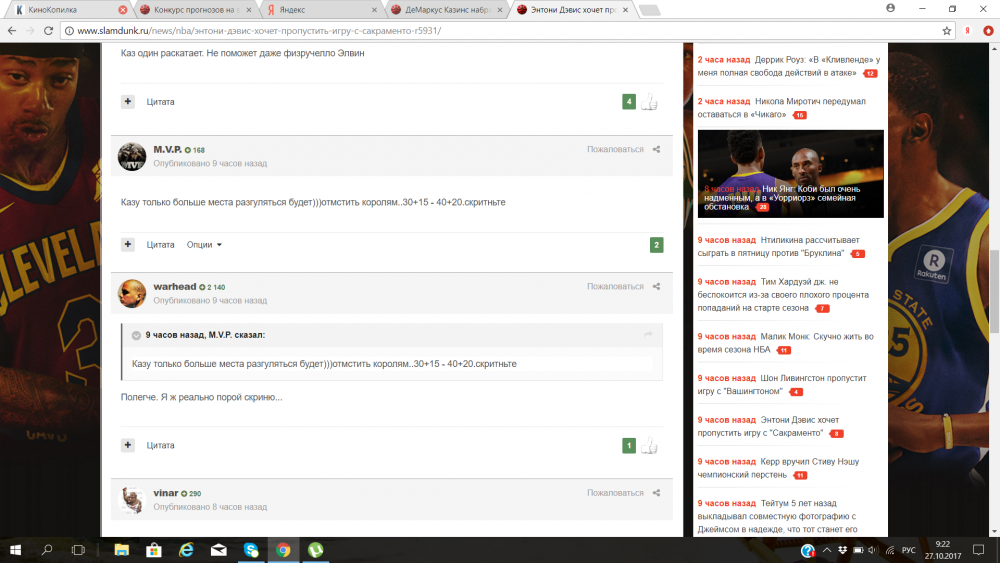Click the plus multi-quote button under M.V.P.'s comment
1000x563 pixels.
pos(127,245)
